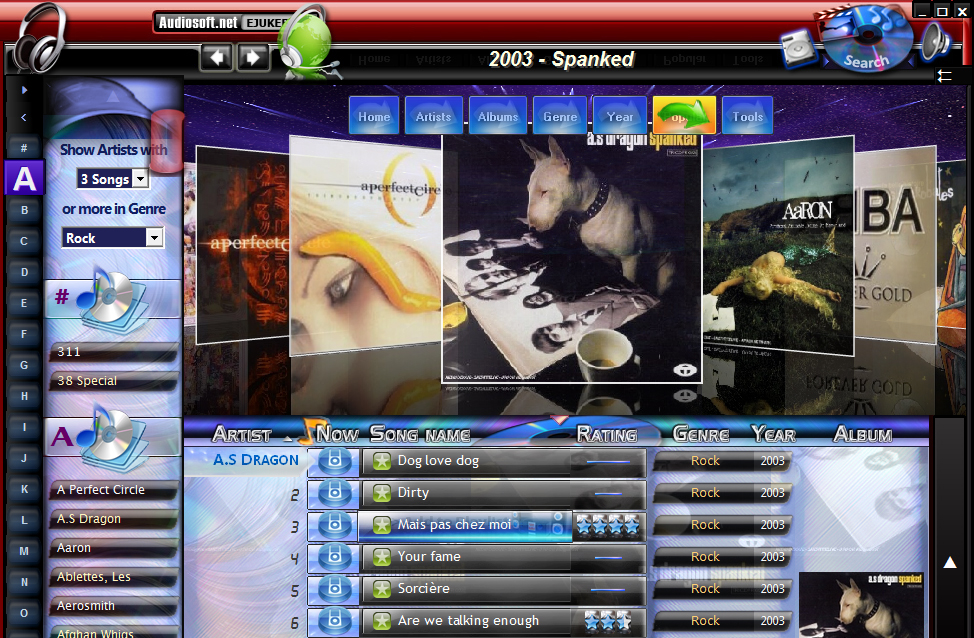Sort by the Rating column header

click(x=607, y=434)
